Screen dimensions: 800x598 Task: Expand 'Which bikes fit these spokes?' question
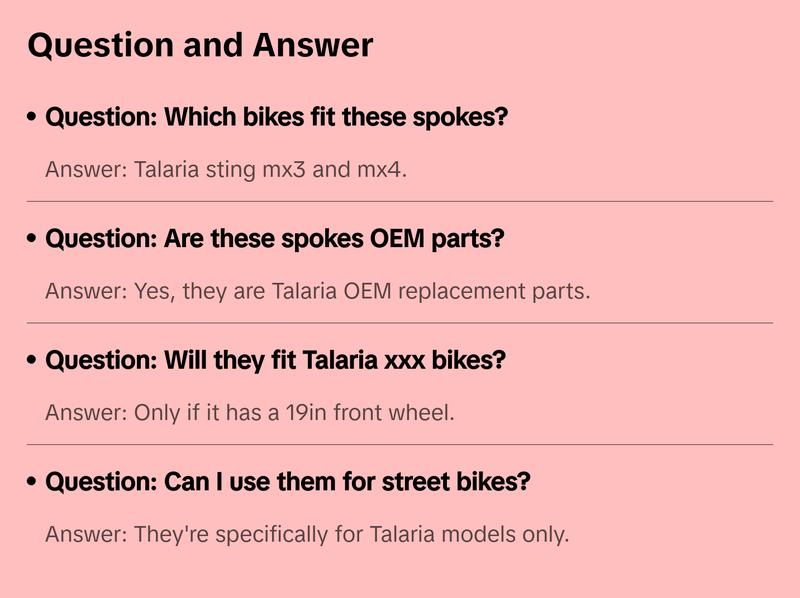tap(277, 118)
